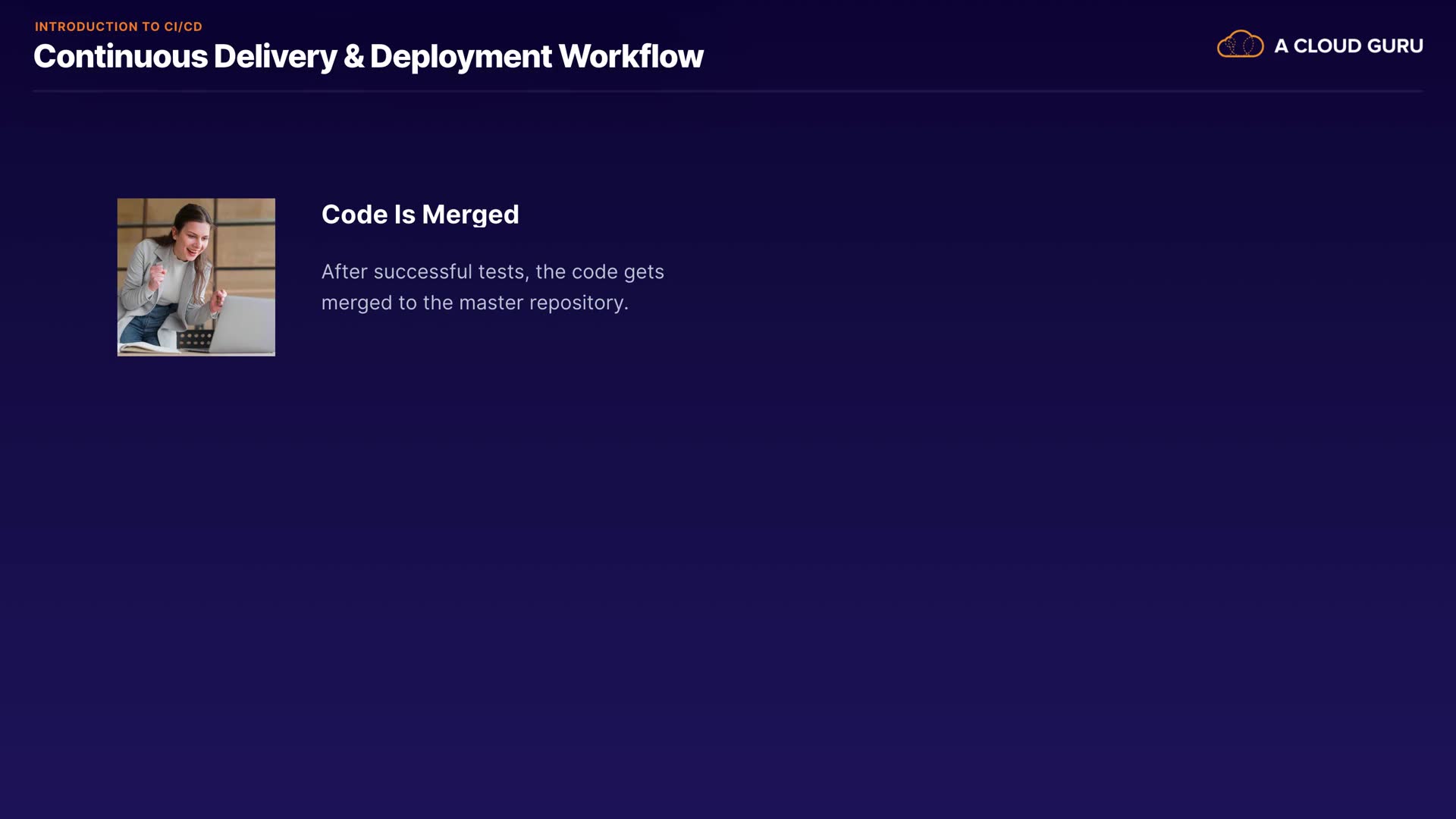Click the word Delivery in the title

pos(275,57)
